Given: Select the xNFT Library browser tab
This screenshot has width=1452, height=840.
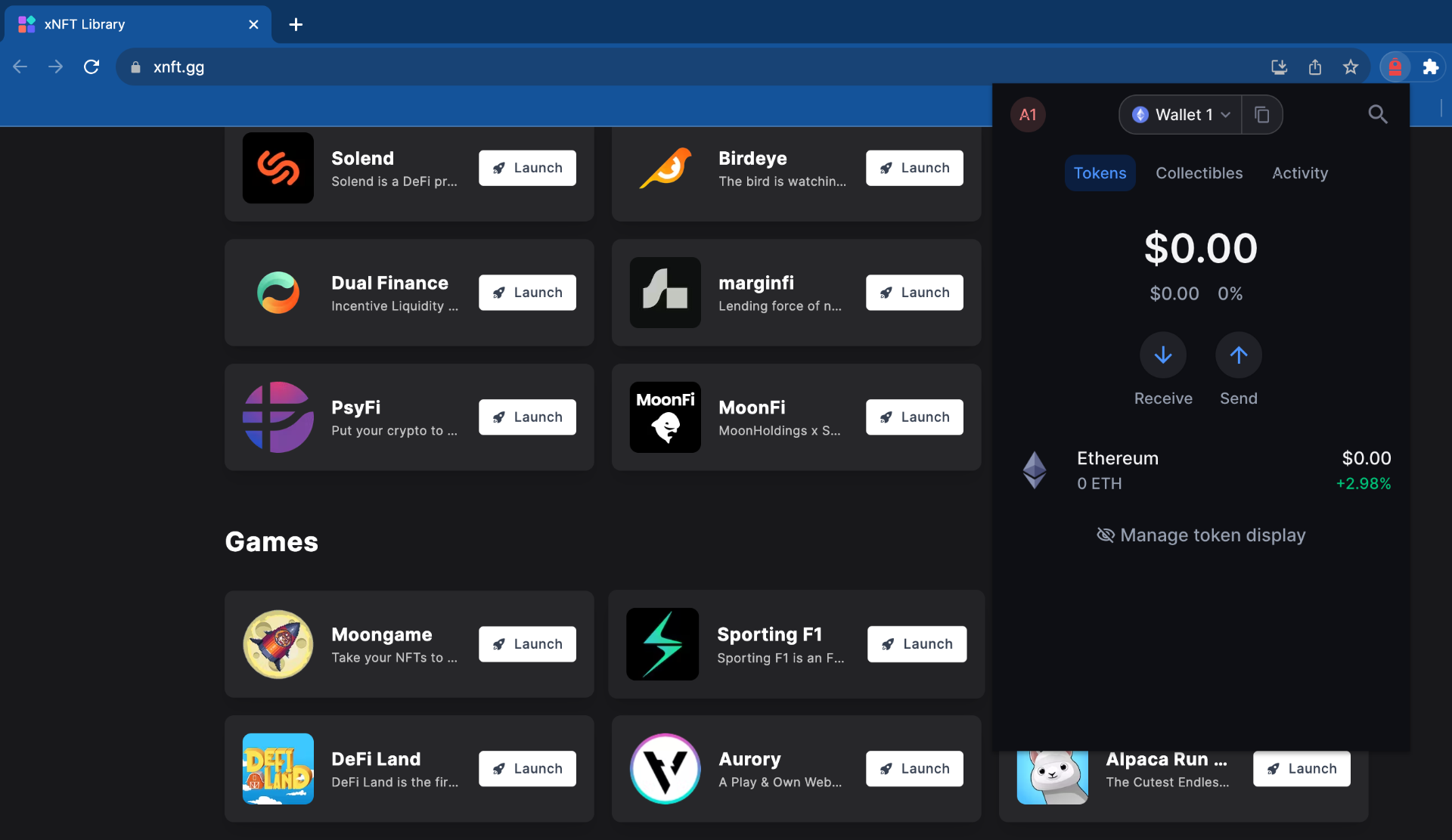Looking at the screenshot, I should (136, 24).
